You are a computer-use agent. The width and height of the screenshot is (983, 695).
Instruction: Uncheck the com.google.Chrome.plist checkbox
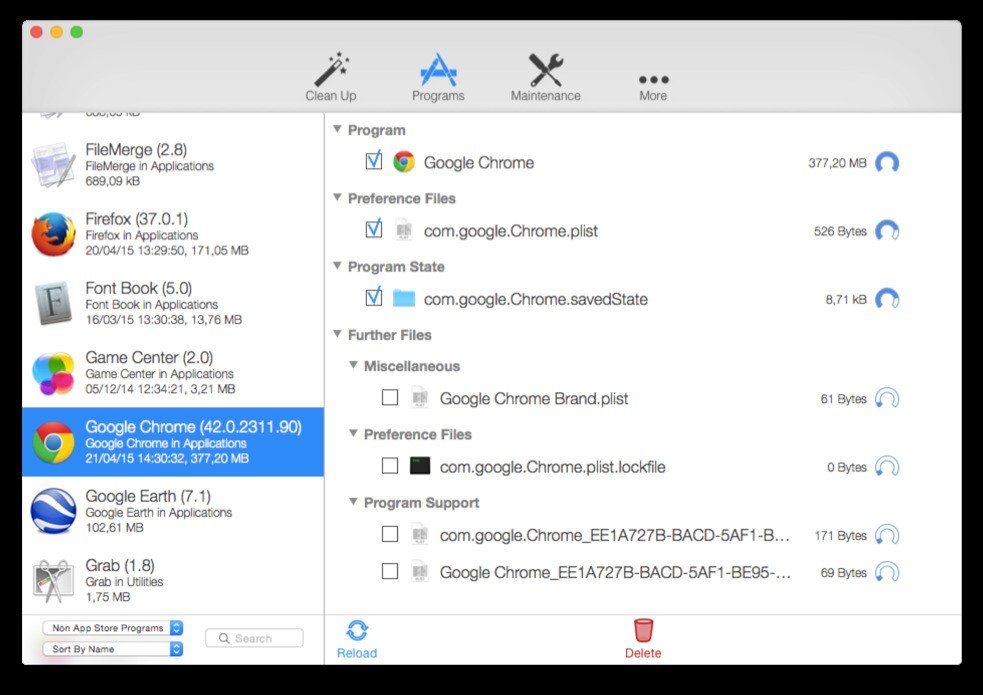click(x=374, y=229)
